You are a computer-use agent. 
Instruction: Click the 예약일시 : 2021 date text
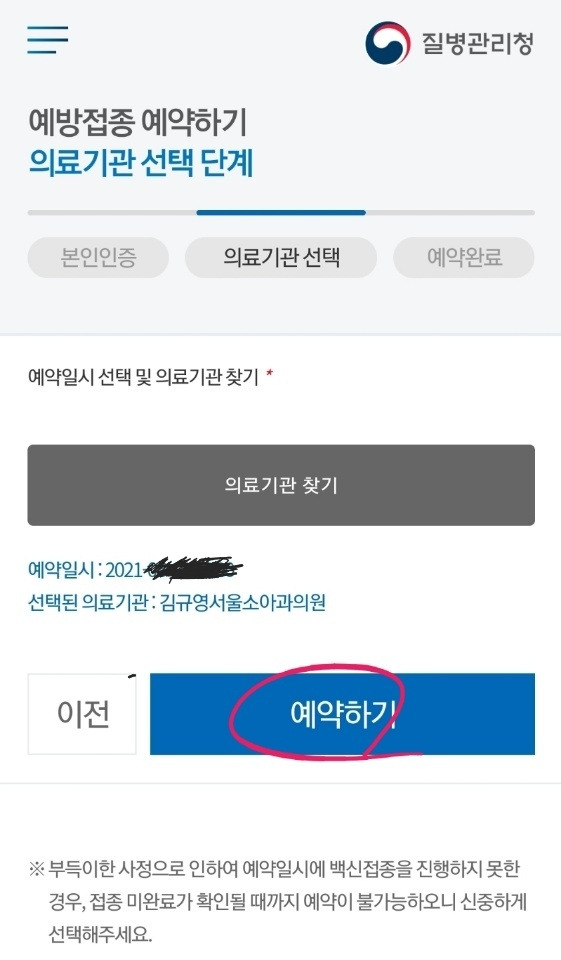85,570
